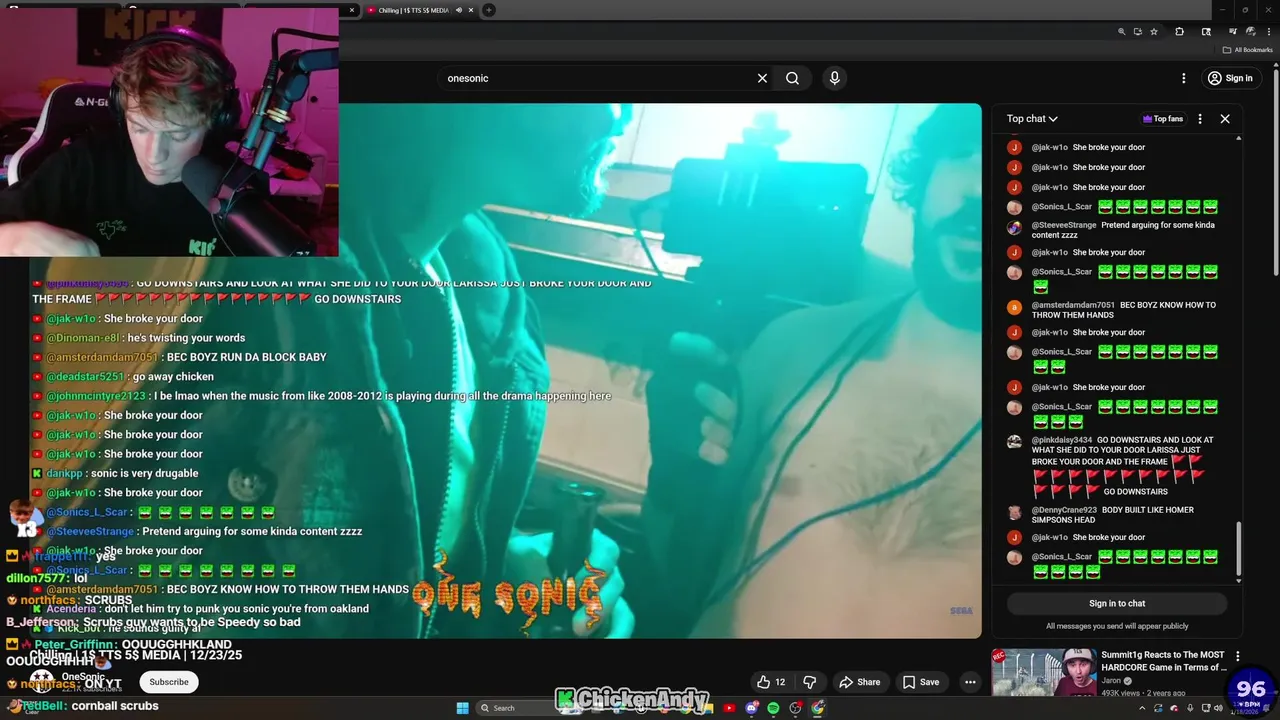Open the OneSonic channel avatar
1280x720 pixels.
point(41,682)
